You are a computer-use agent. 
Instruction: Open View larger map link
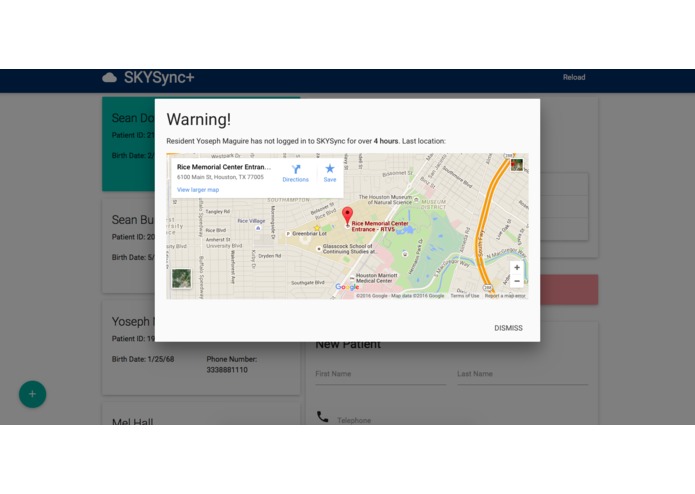point(198,190)
